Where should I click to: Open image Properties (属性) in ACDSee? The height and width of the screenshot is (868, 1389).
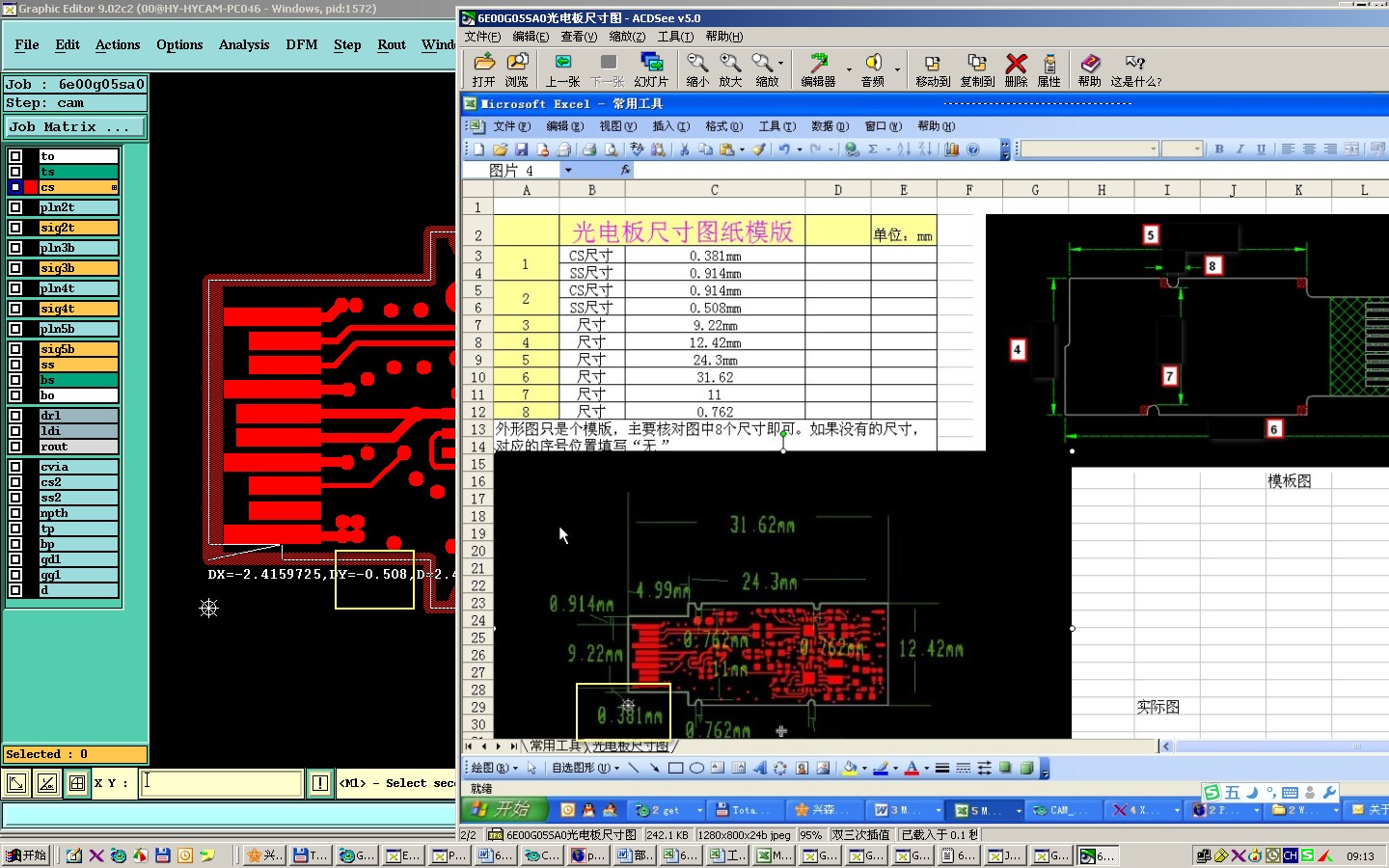coord(1049,65)
